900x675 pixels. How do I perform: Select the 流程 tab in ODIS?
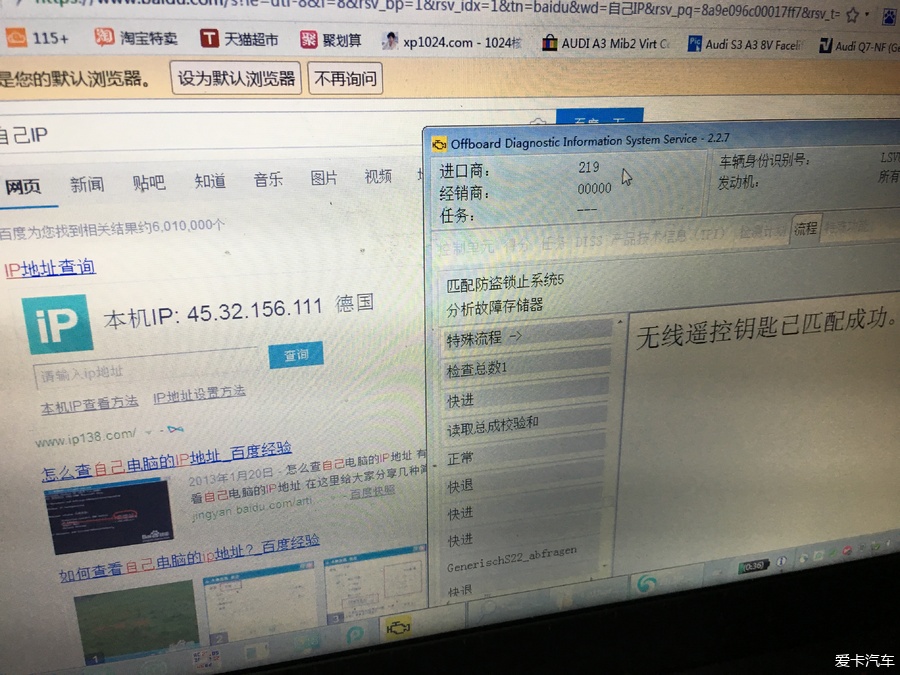tap(805, 229)
